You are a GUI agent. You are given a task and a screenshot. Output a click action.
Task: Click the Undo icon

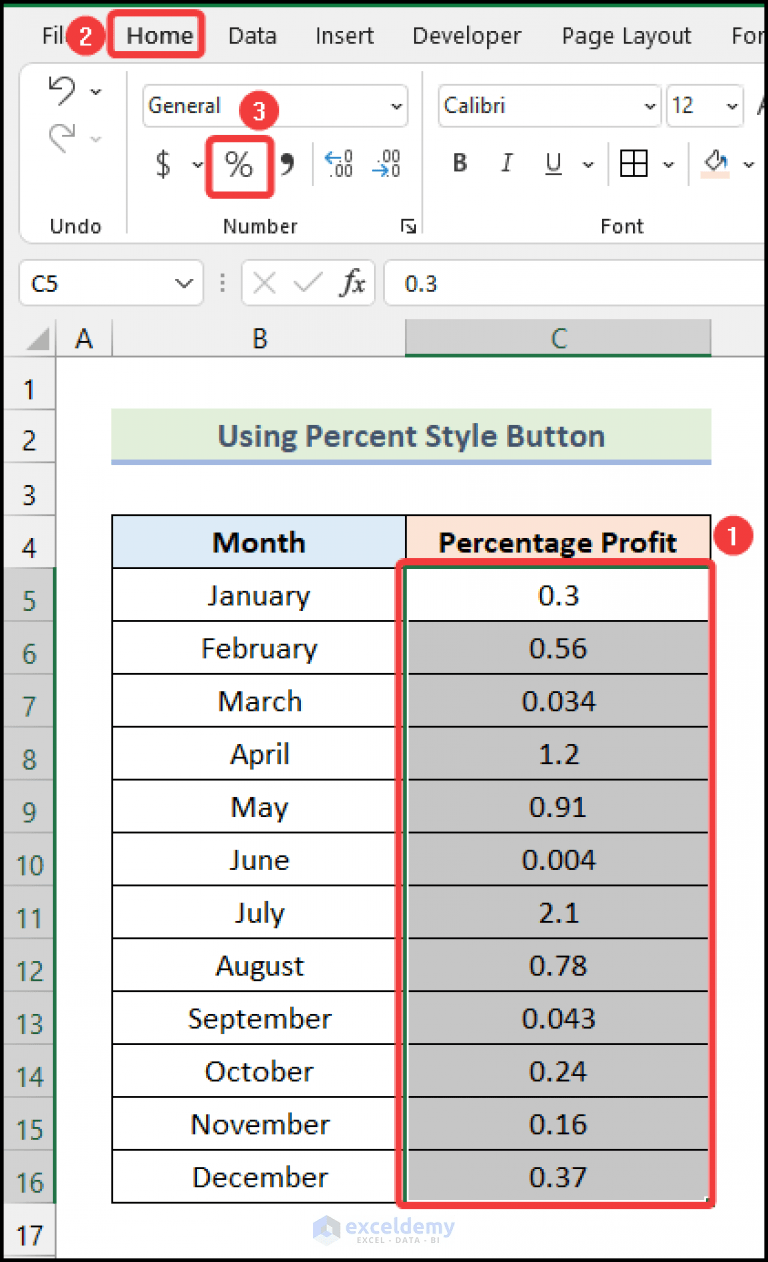point(62,90)
